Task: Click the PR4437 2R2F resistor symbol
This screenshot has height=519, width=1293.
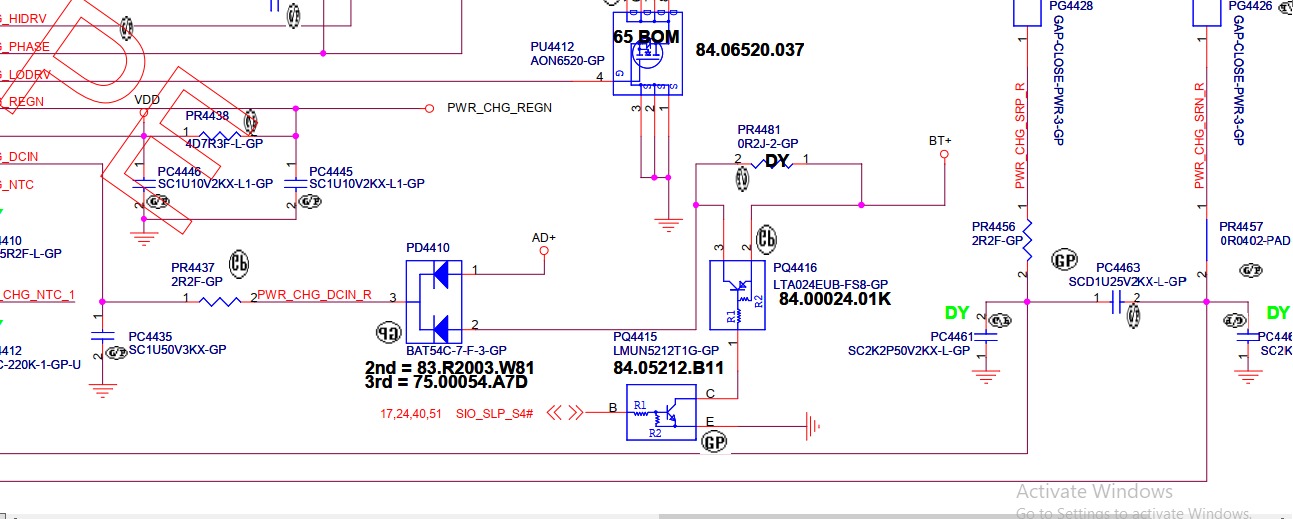Action: click(x=221, y=300)
